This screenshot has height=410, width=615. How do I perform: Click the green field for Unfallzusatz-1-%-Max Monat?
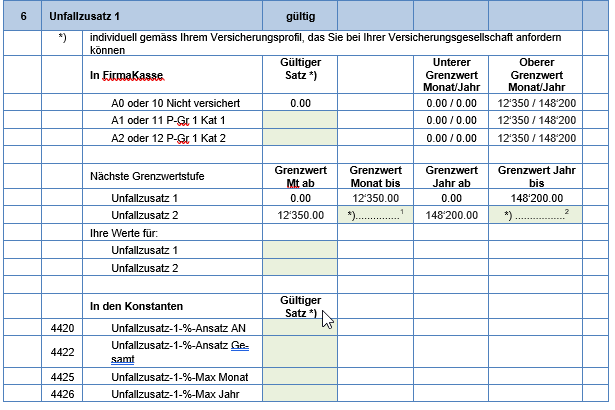(300, 376)
